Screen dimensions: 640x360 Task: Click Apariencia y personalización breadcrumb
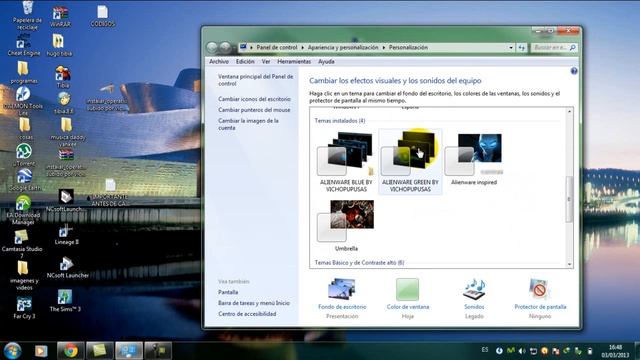(x=343, y=48)
